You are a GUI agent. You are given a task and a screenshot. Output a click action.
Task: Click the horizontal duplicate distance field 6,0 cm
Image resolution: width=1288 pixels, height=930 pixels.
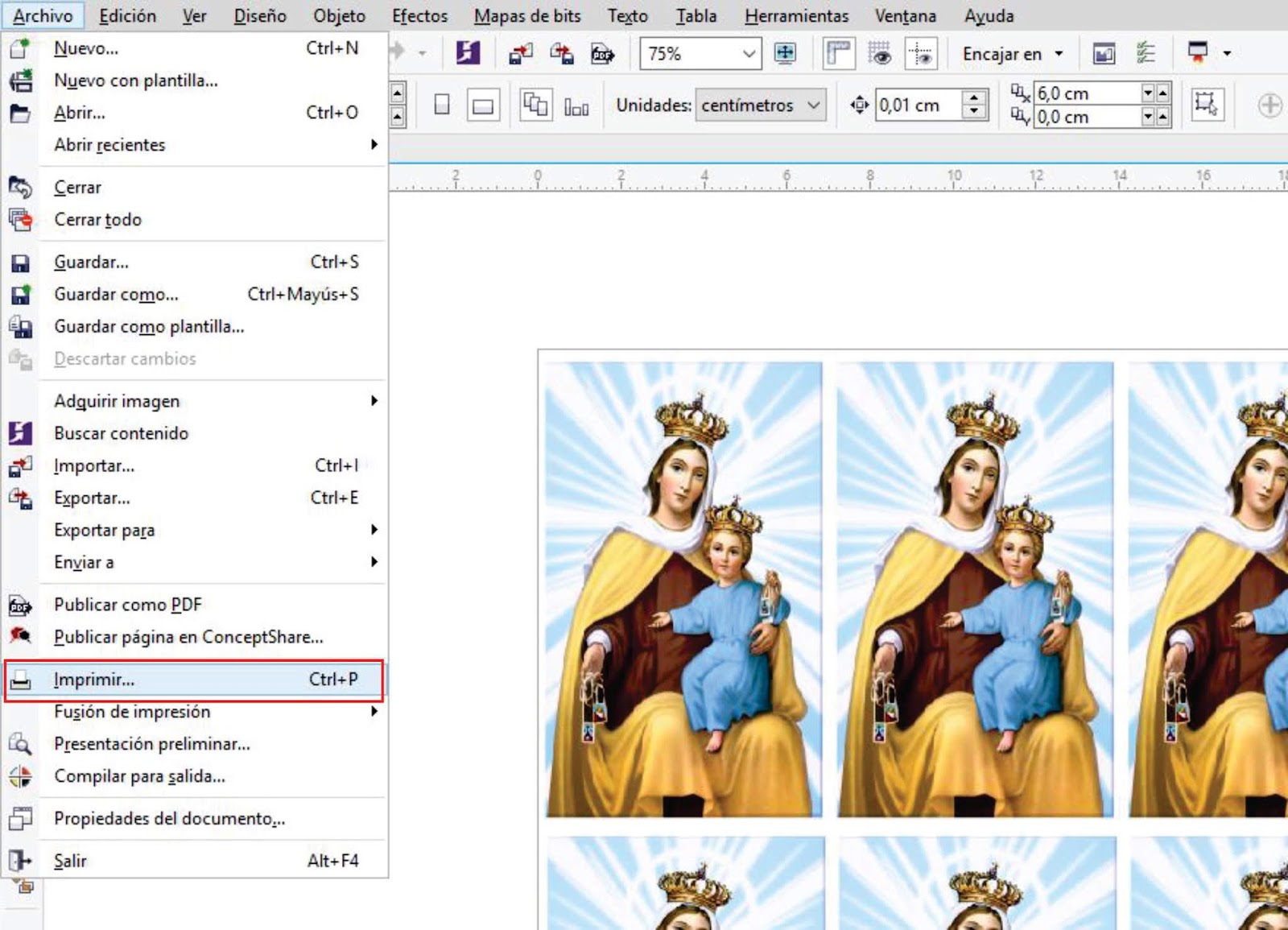tap(1088, 93)
